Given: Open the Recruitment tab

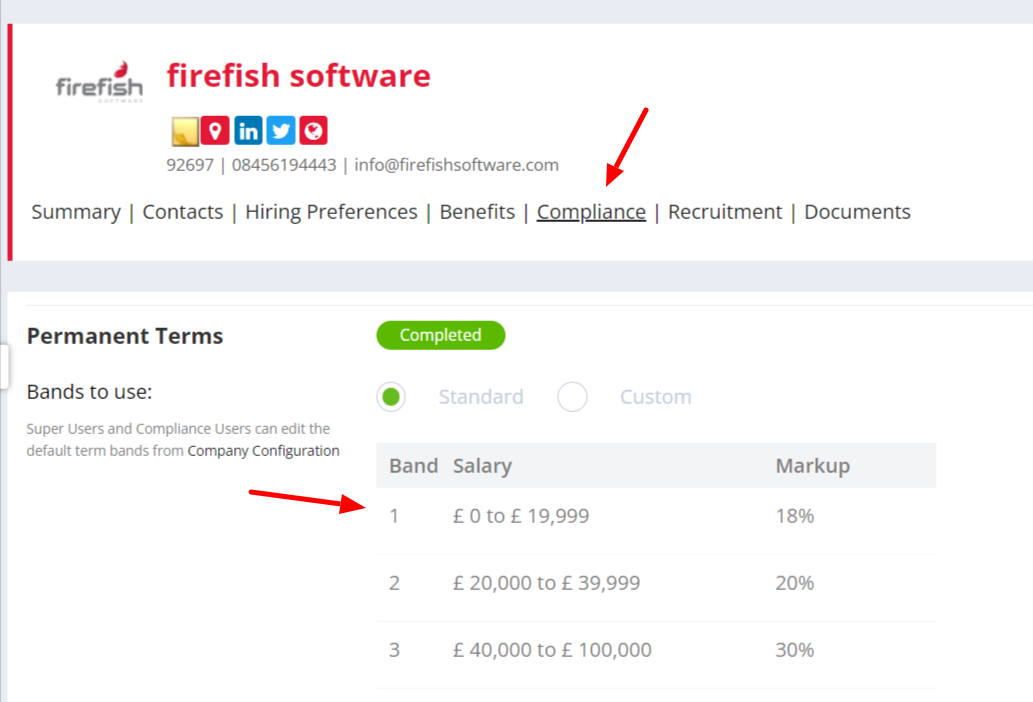Looking at the screenshot, I should pos(725,212).
